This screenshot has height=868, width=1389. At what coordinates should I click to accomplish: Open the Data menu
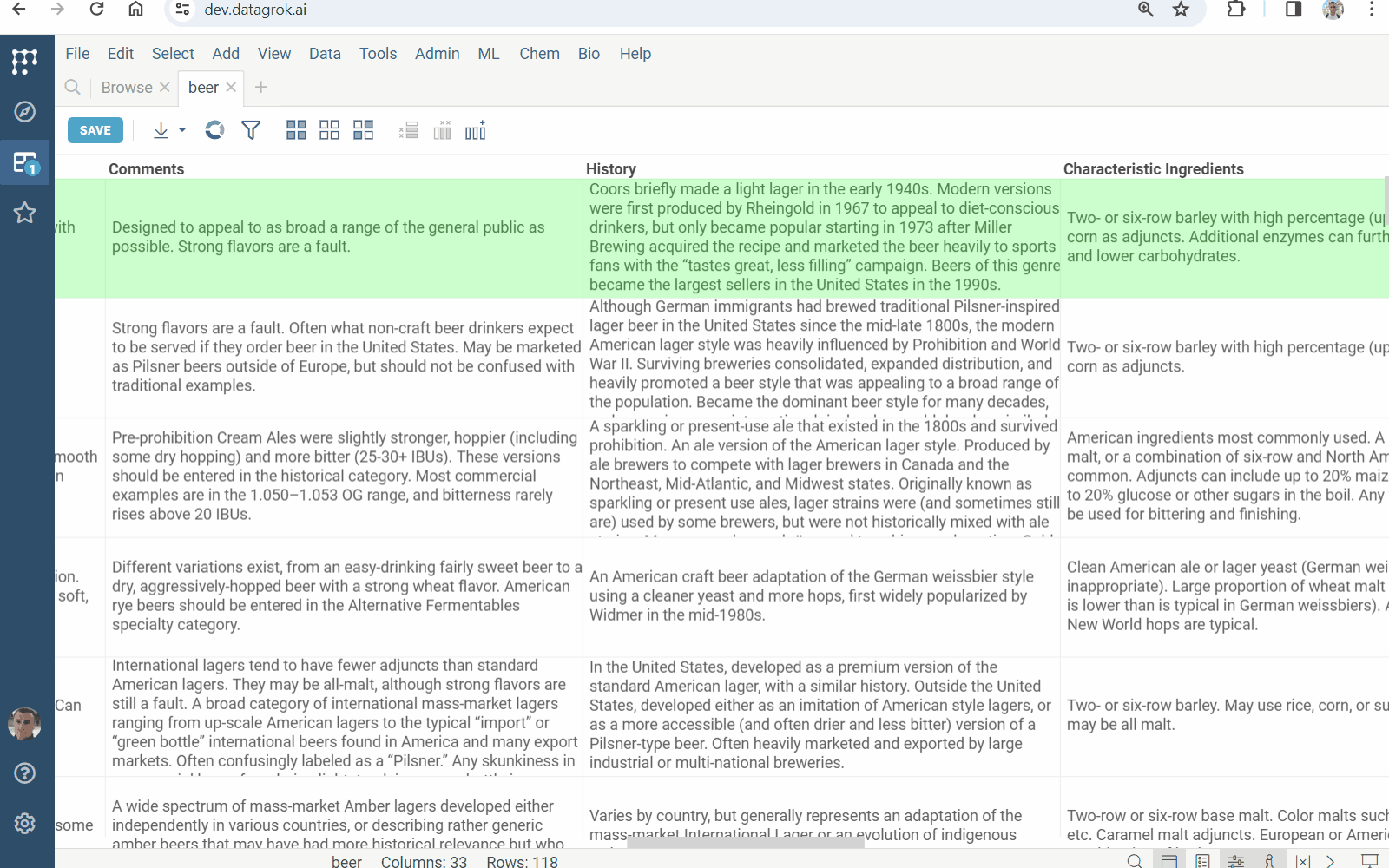[x=325, y=54]
